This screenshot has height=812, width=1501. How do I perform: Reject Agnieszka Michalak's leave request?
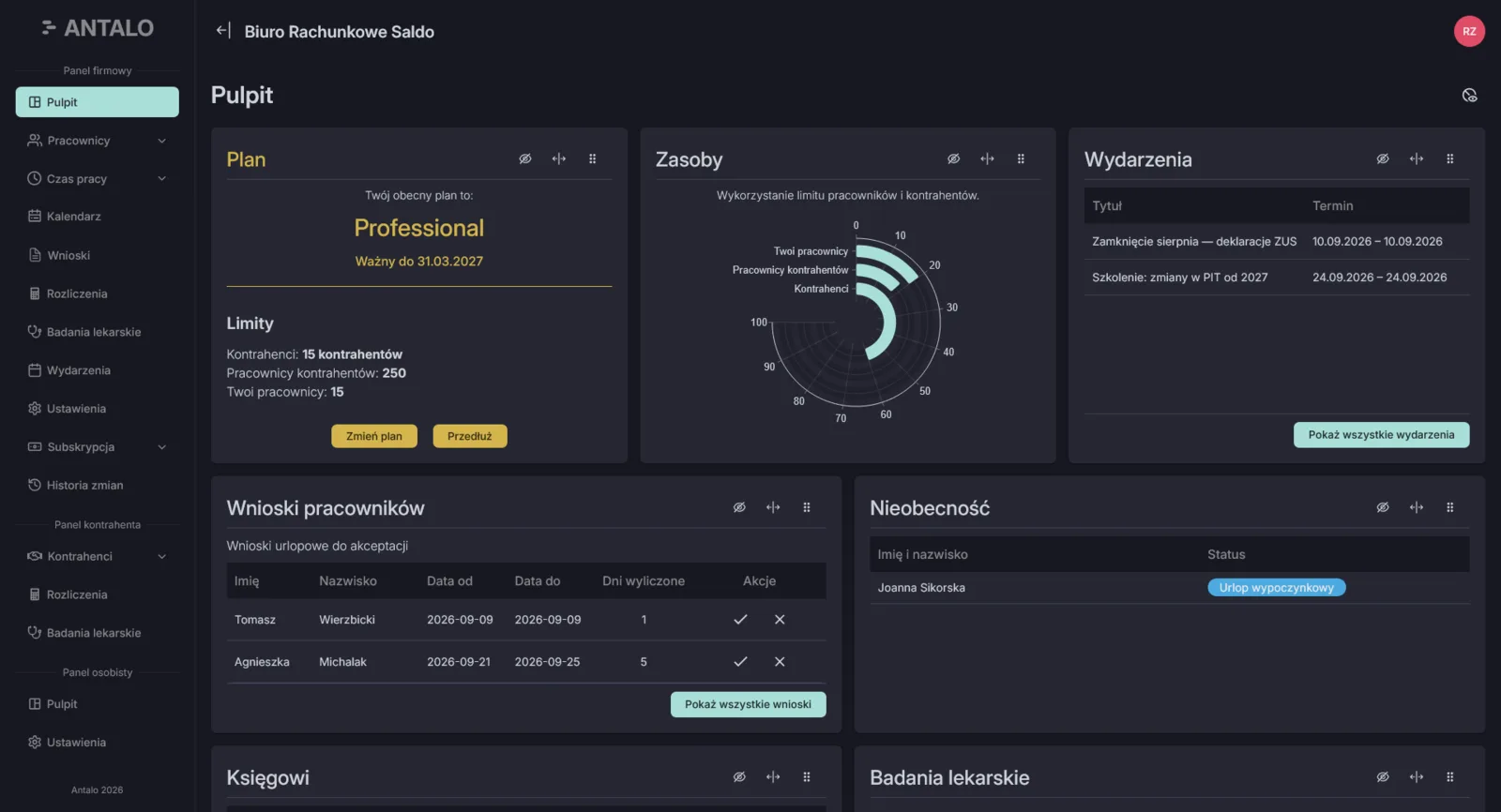(780, 662)
